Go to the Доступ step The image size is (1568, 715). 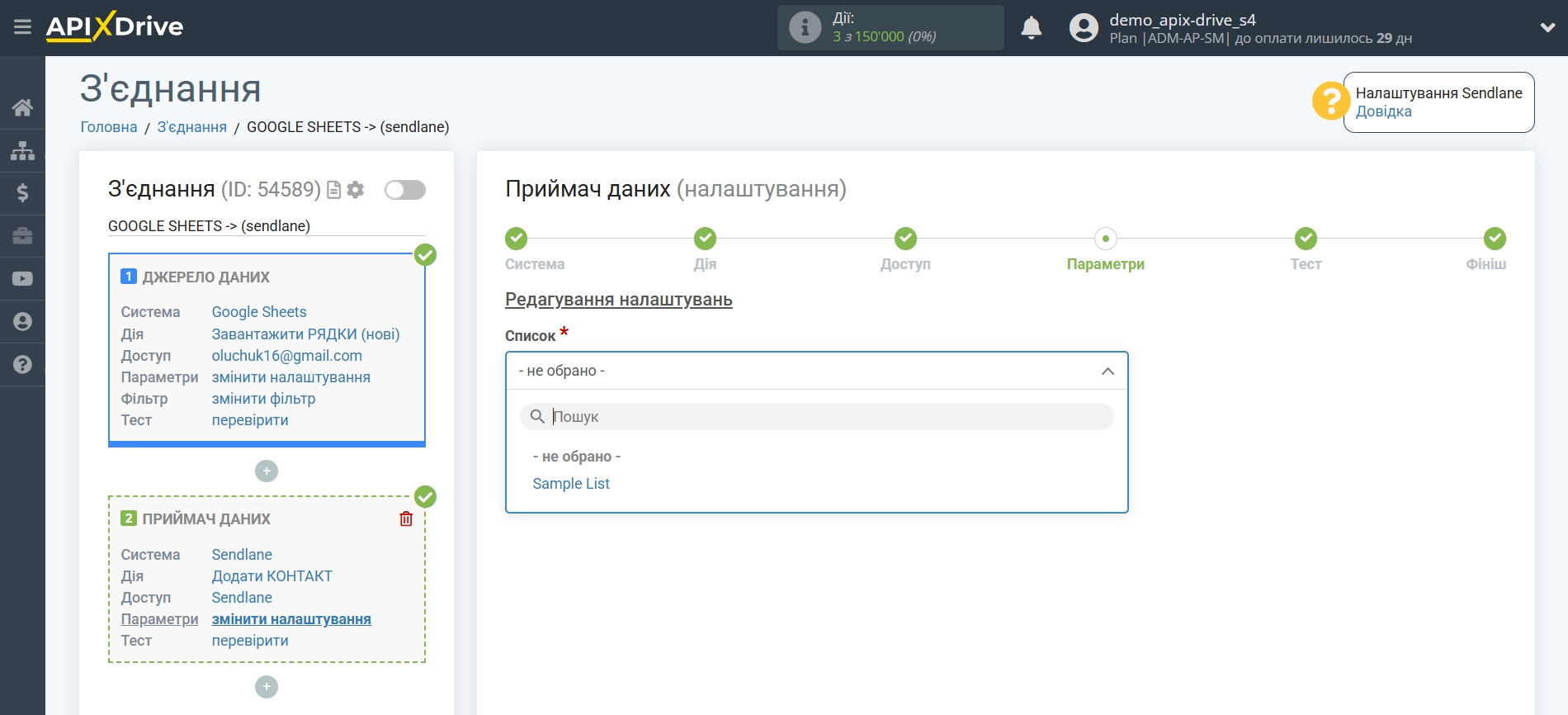coord(905,239)
